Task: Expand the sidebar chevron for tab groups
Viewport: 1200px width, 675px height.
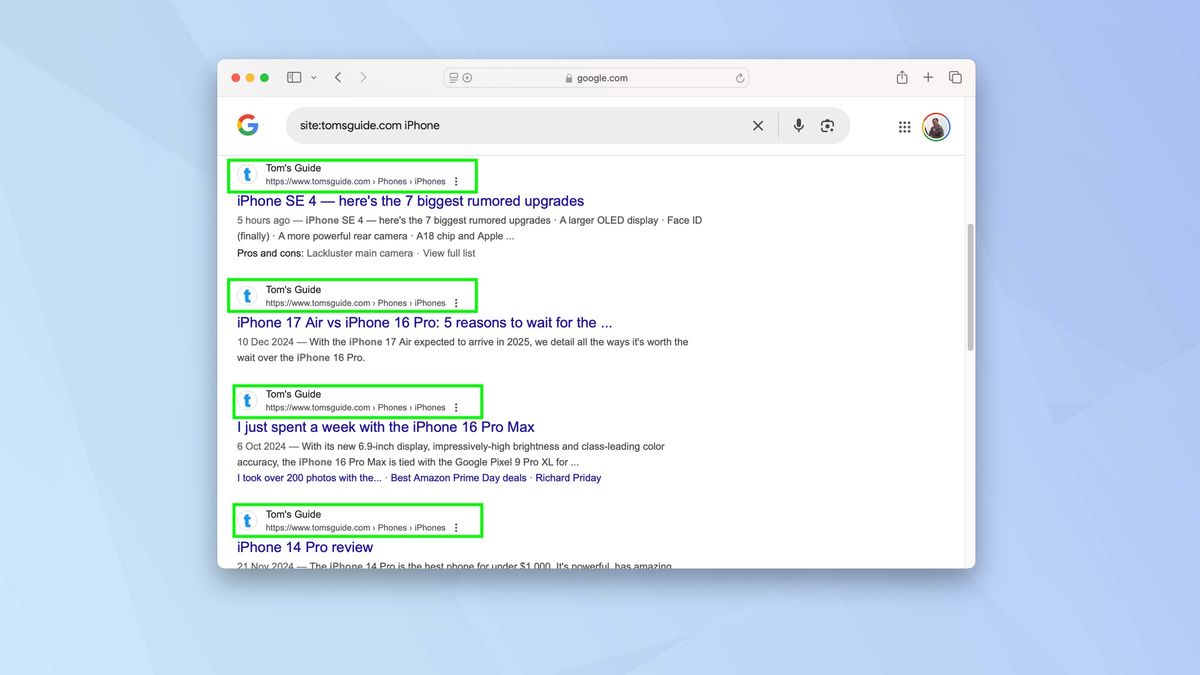Action: (313, 77)
